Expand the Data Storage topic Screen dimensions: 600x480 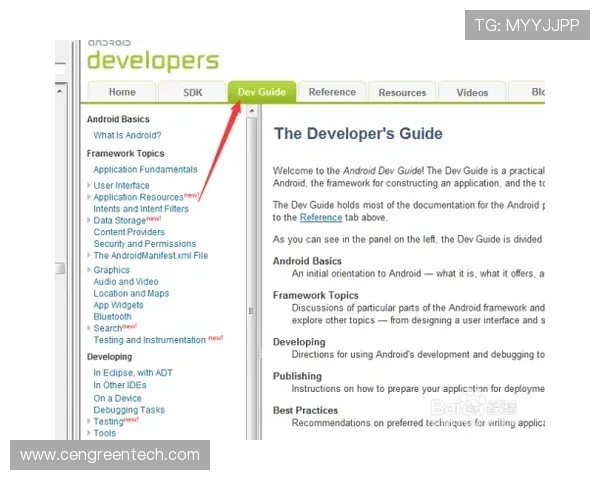[x=89, y=221]
